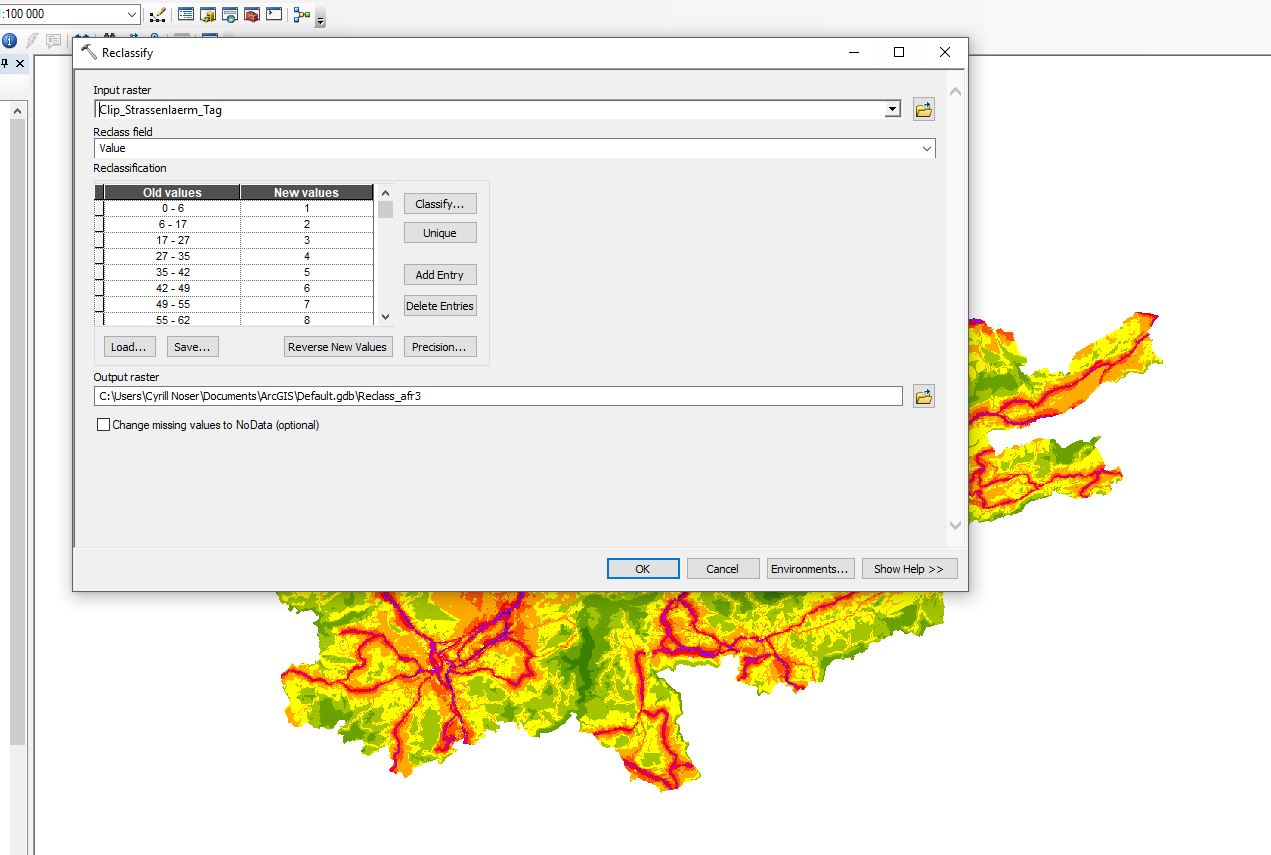The width and height of the screenshot is (1271, 855).
Task: Enable Change missing values to NoData
Action: click(x=103, y=425)
